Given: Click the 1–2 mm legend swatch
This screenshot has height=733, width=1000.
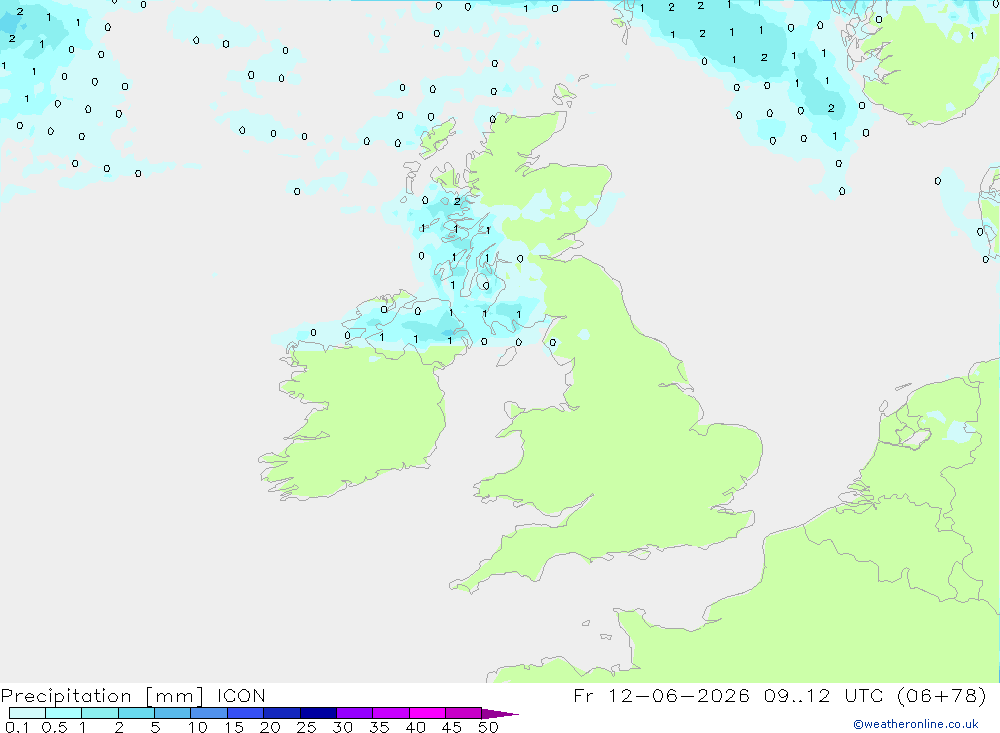Looking at the screenshot, I should tap(99, 713).
